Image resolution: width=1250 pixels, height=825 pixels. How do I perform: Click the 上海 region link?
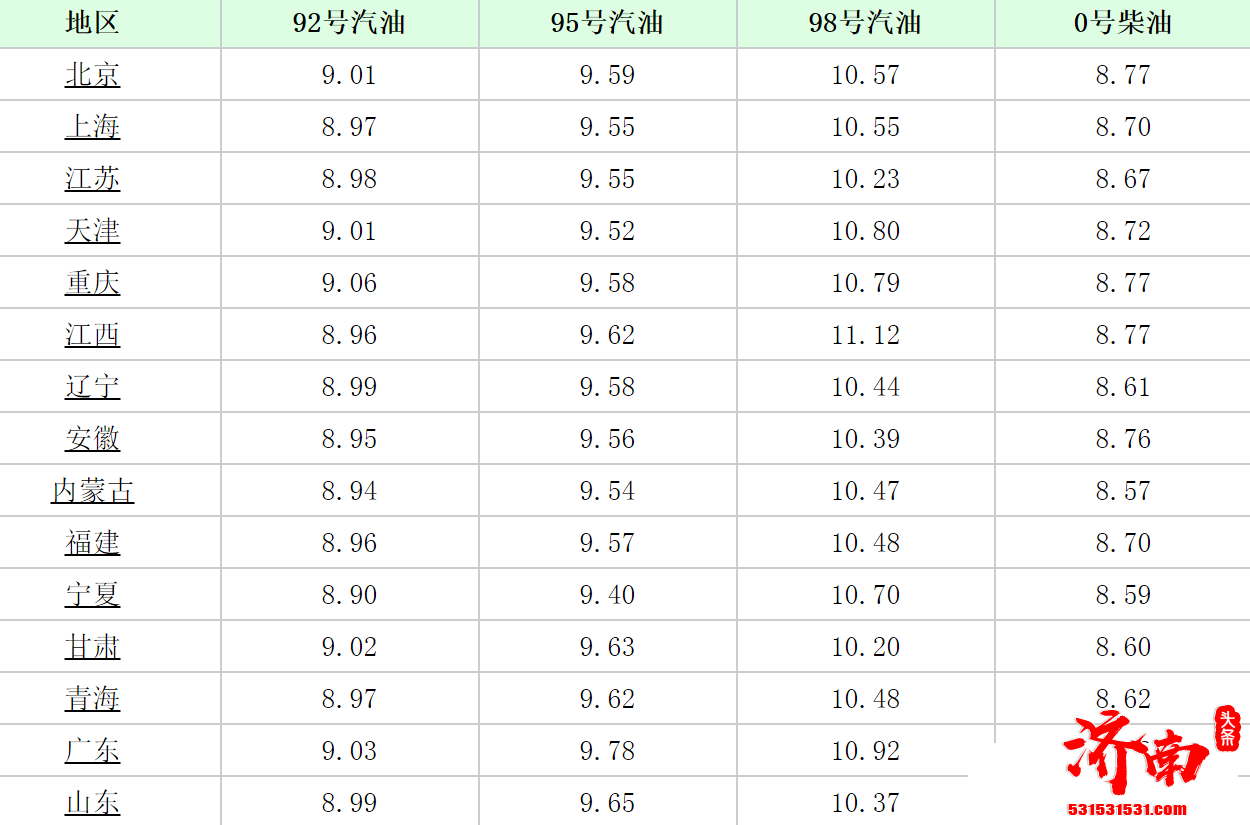92,127
